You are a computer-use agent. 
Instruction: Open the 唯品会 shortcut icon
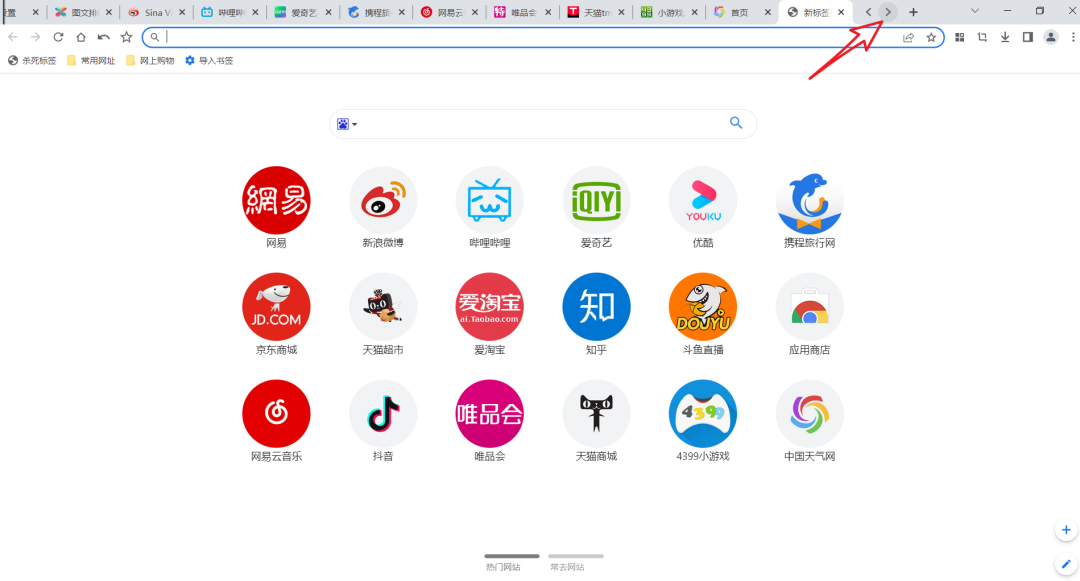coord(490,414)
